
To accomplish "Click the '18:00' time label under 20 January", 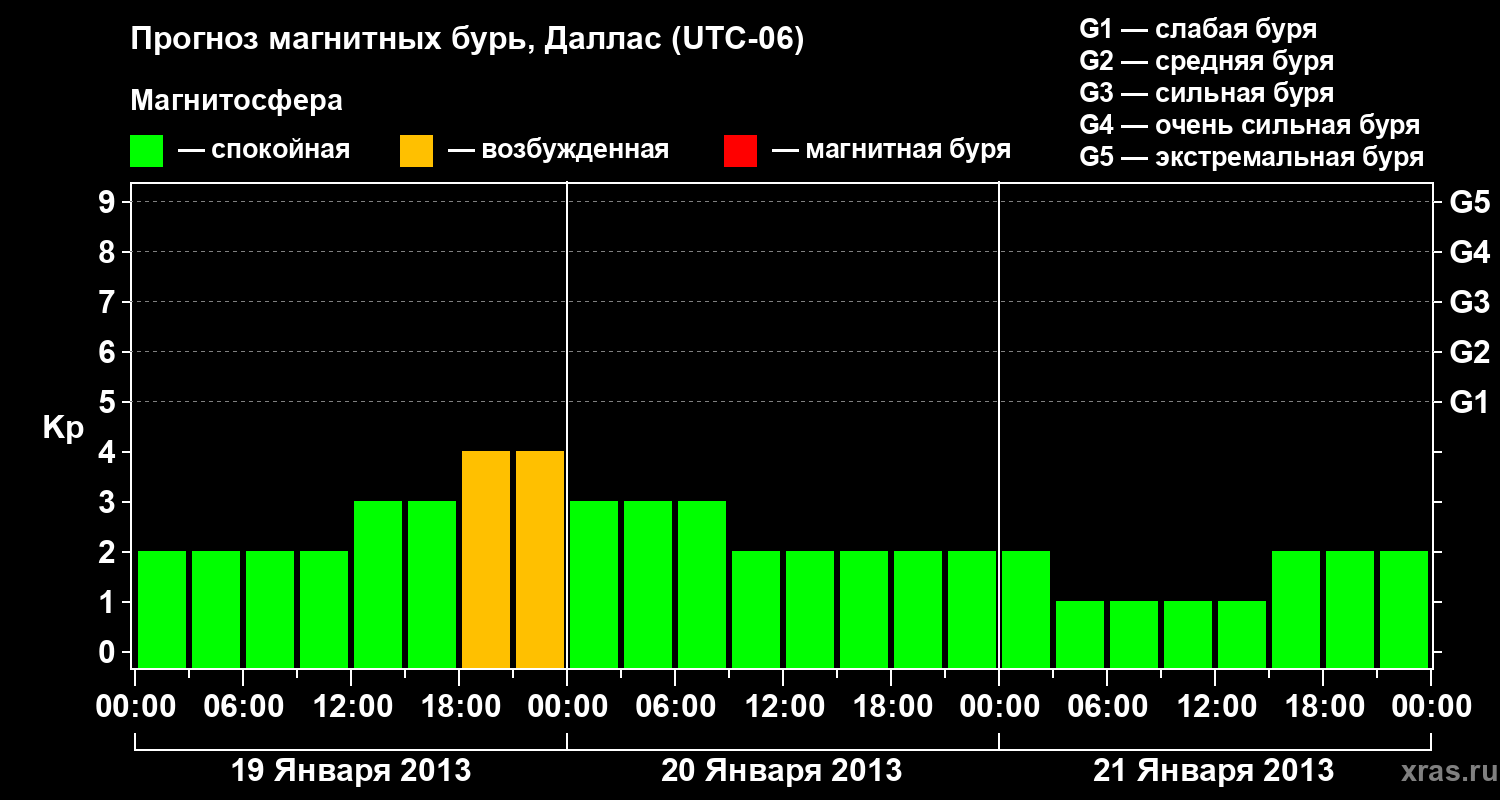I will point(892,707).
